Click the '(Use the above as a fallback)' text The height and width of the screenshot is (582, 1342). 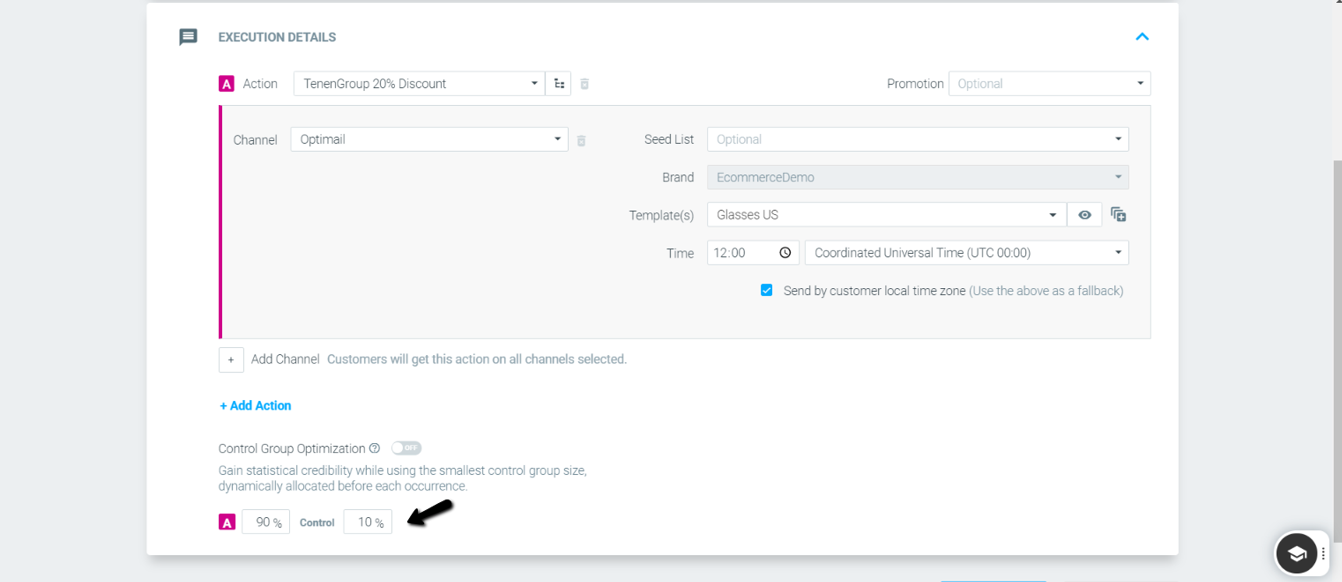click(1046, 291)
